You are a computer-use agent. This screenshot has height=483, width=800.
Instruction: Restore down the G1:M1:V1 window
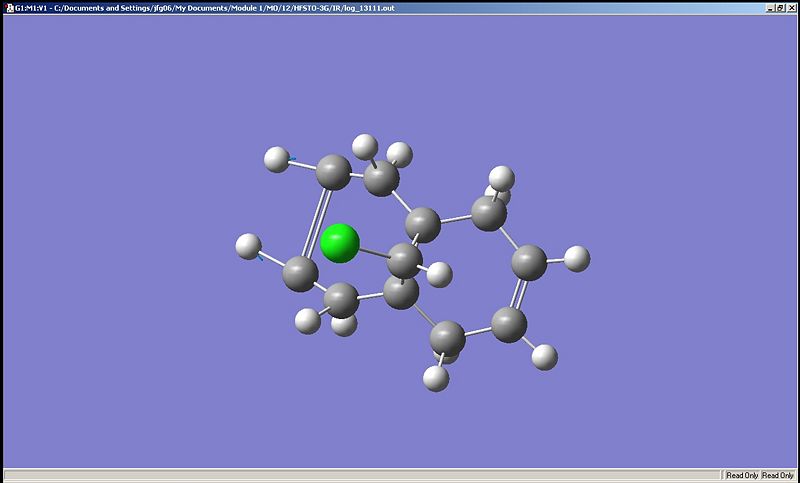point(781,8)
